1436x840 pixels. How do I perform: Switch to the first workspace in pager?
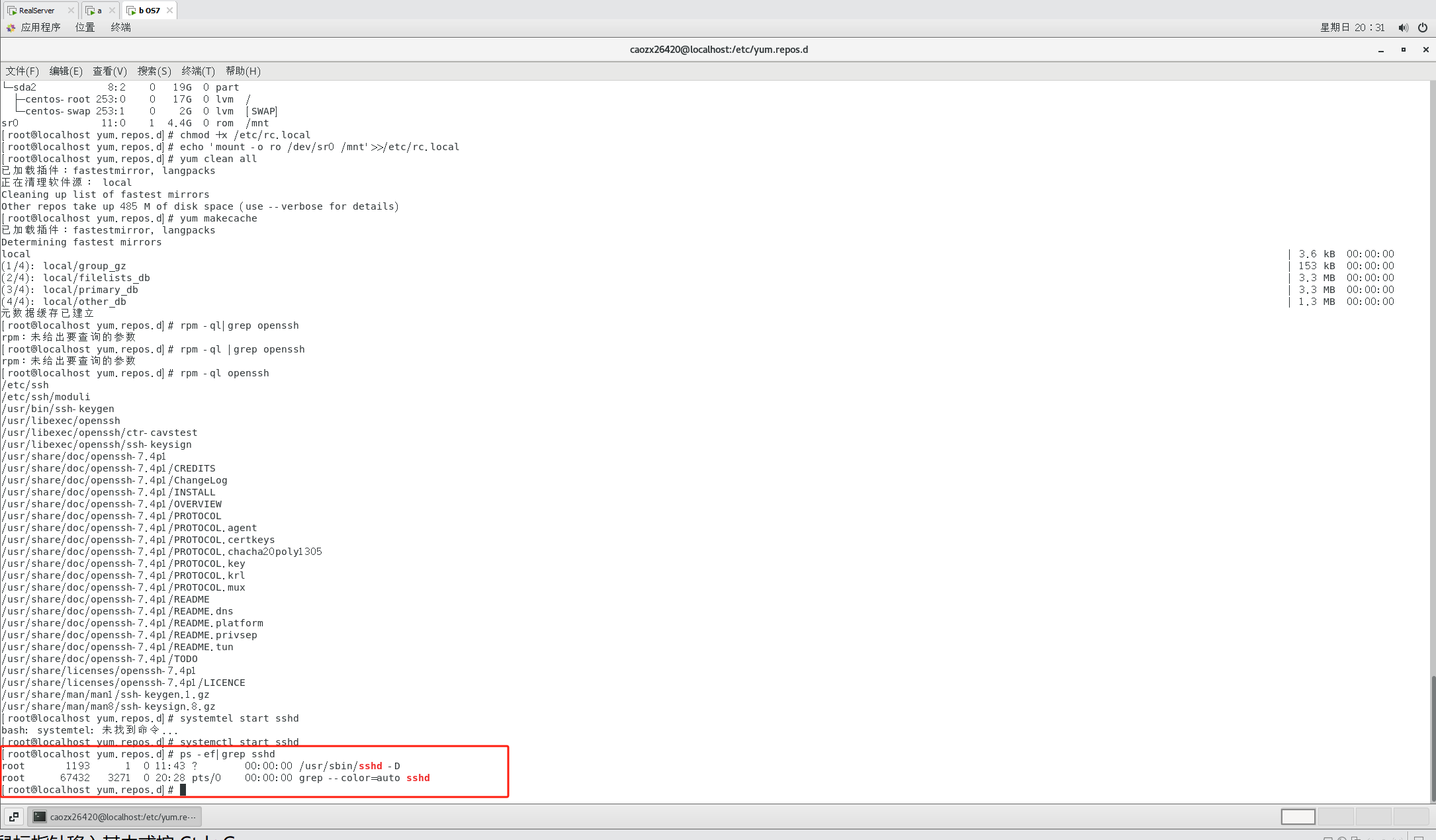1298,817
